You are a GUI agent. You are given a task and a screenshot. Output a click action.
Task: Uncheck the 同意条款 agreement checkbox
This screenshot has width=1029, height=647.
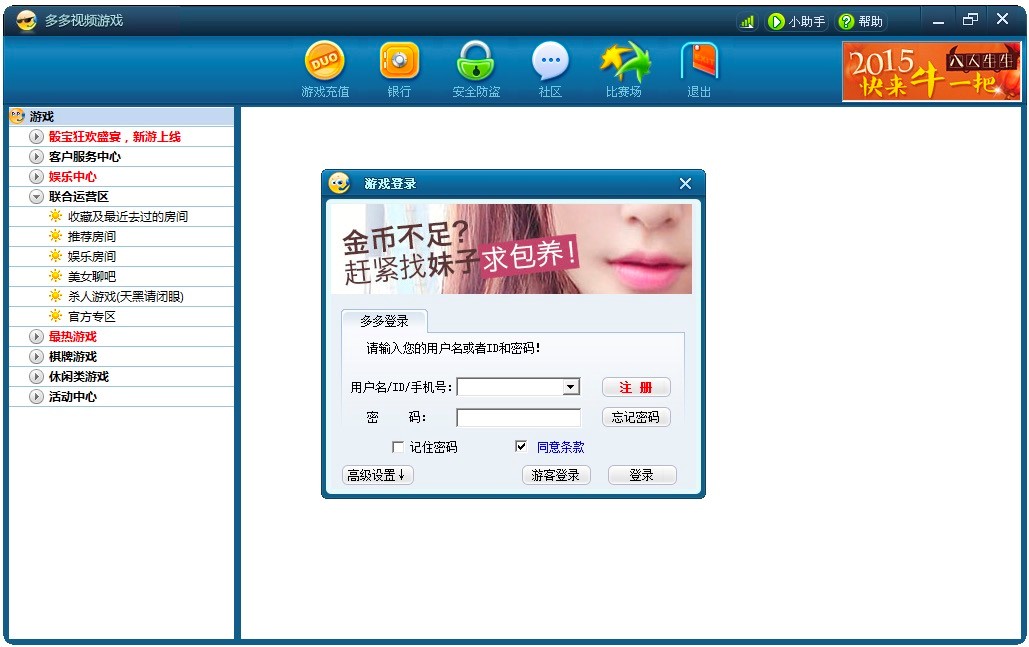click(520, 447)
